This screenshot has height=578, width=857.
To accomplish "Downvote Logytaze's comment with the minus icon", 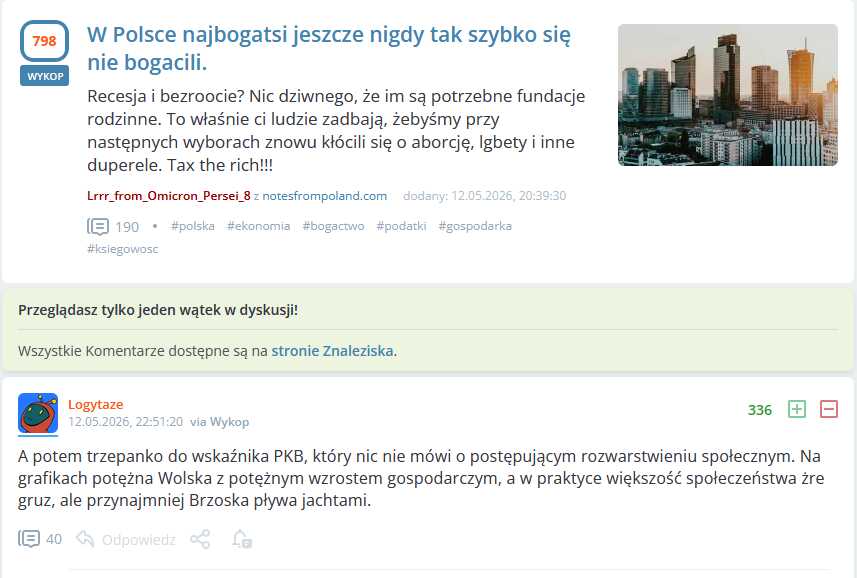I will coord(829,409).
